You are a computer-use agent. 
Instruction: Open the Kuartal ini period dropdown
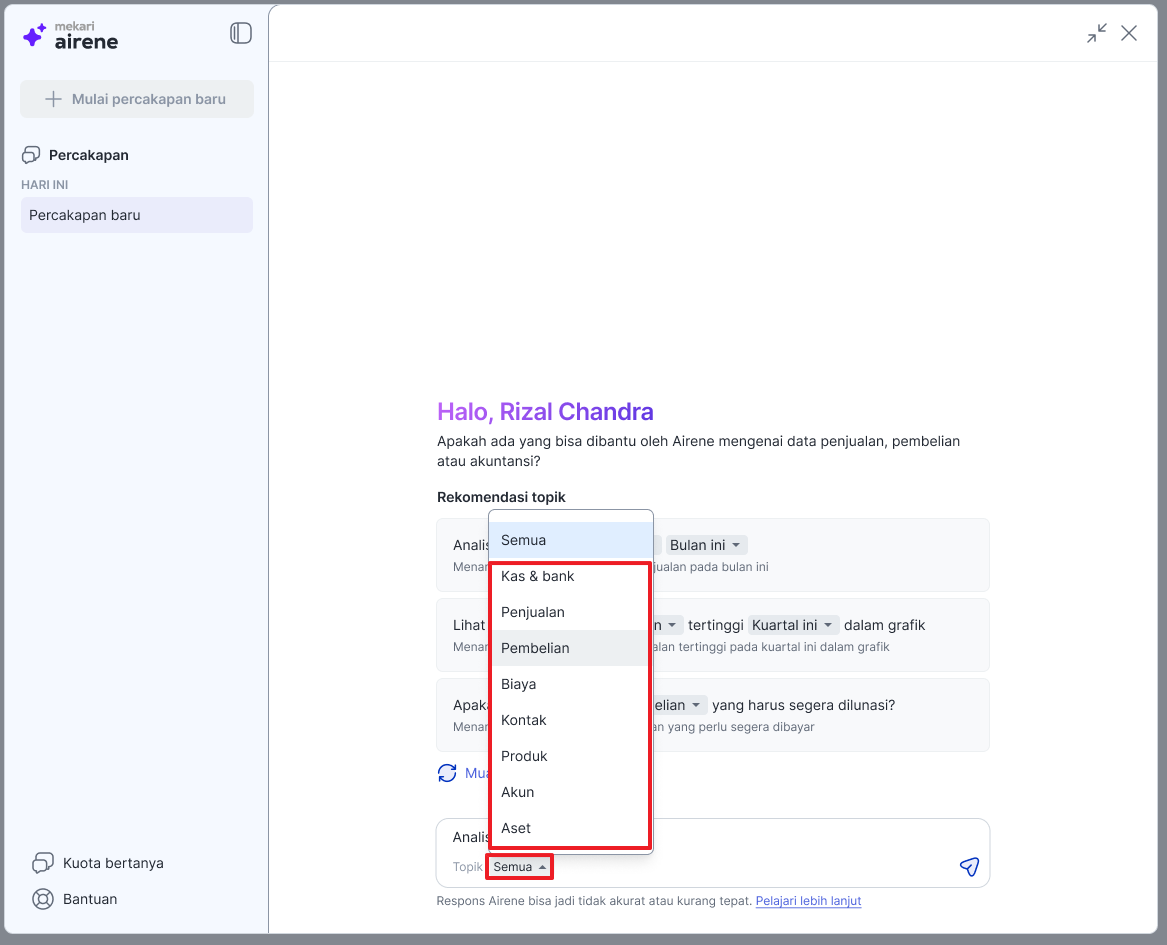pyautogui.click(x=793, y=625)
